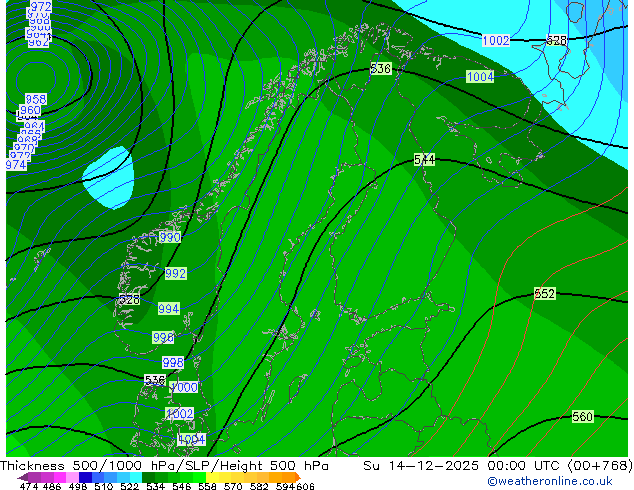Viewport: 634px width, 490px height.
Task: Click the dark green swatch above 534
Action: [x=148, y=477]
